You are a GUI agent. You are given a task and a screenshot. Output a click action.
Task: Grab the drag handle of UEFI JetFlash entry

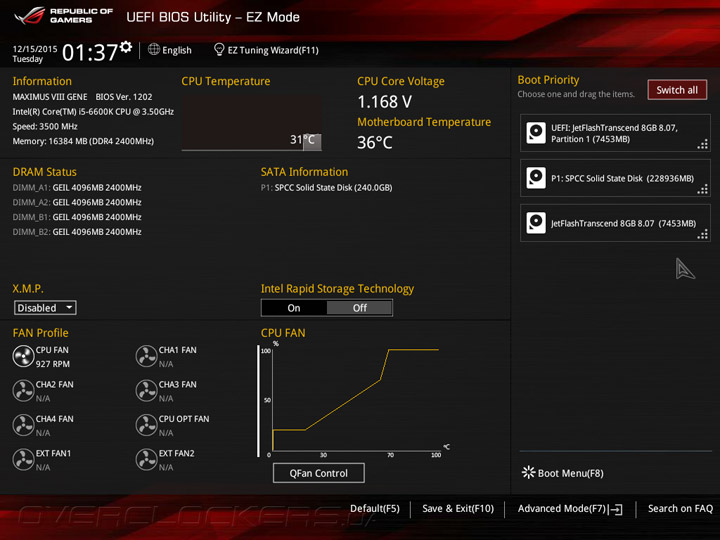(x=703, y=145)
